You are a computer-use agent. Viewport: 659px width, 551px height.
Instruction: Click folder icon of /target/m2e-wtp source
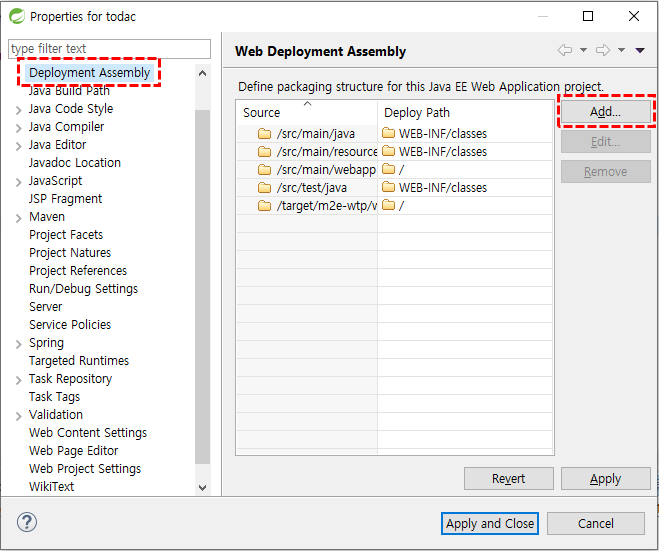(x=264, y=206)
